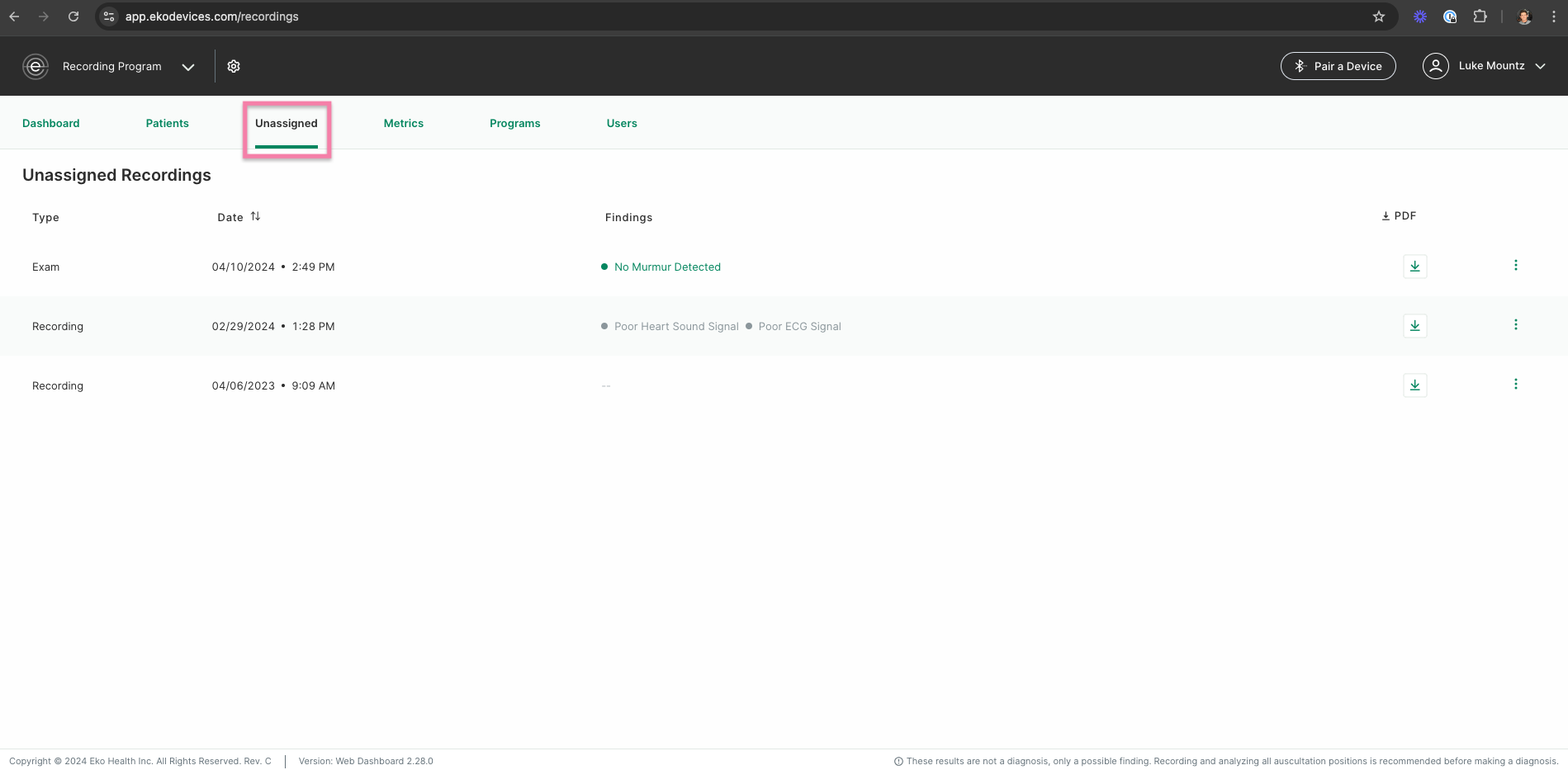Open the Luke Mountz user menu chevron
The image size is (1568, 770).
coord(1540,66)
